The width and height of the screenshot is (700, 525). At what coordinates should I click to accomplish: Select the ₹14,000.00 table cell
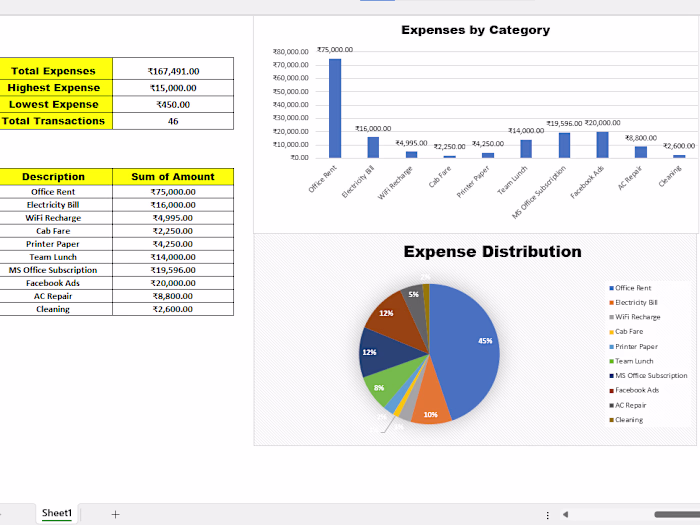(x=173, y=257)
